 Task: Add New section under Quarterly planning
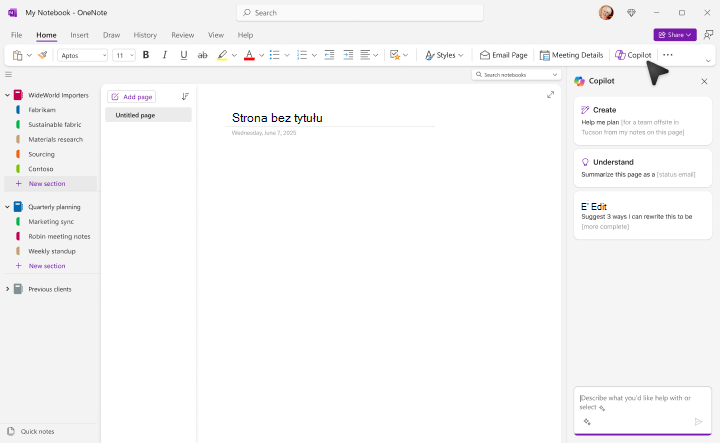point(47,266)
